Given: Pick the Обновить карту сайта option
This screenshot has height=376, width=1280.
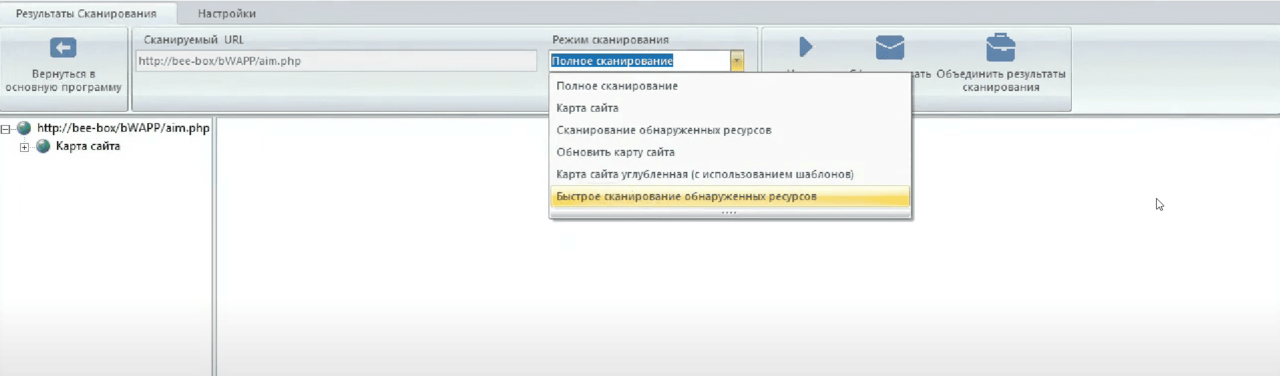Looking at the screenshot, I should pyautogui.click(x=730, y=152).
